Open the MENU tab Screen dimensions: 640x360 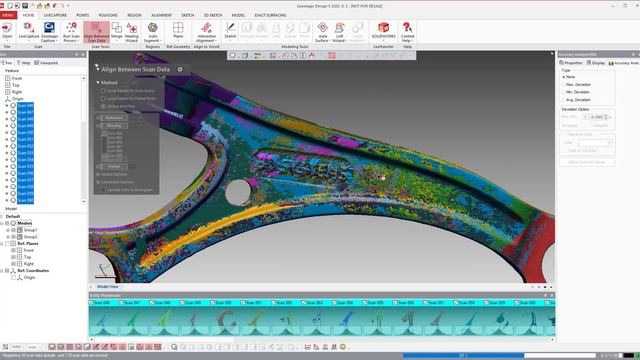click(8, 15)
